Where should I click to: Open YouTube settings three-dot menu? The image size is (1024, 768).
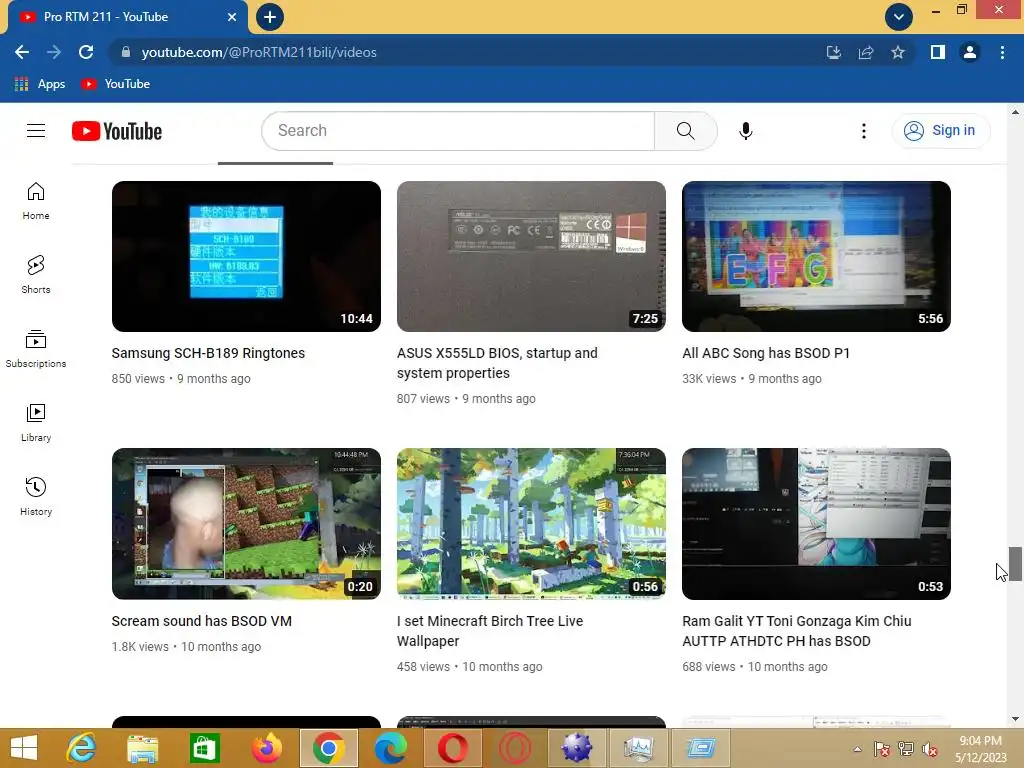coord(863,131)
